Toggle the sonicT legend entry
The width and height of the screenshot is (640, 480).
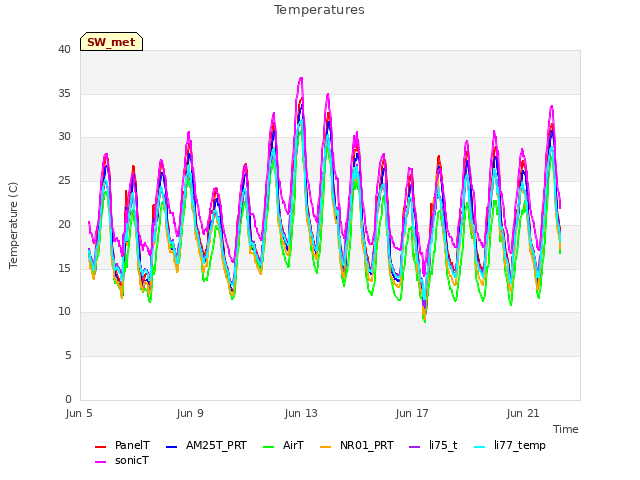(x=122, y=460)
